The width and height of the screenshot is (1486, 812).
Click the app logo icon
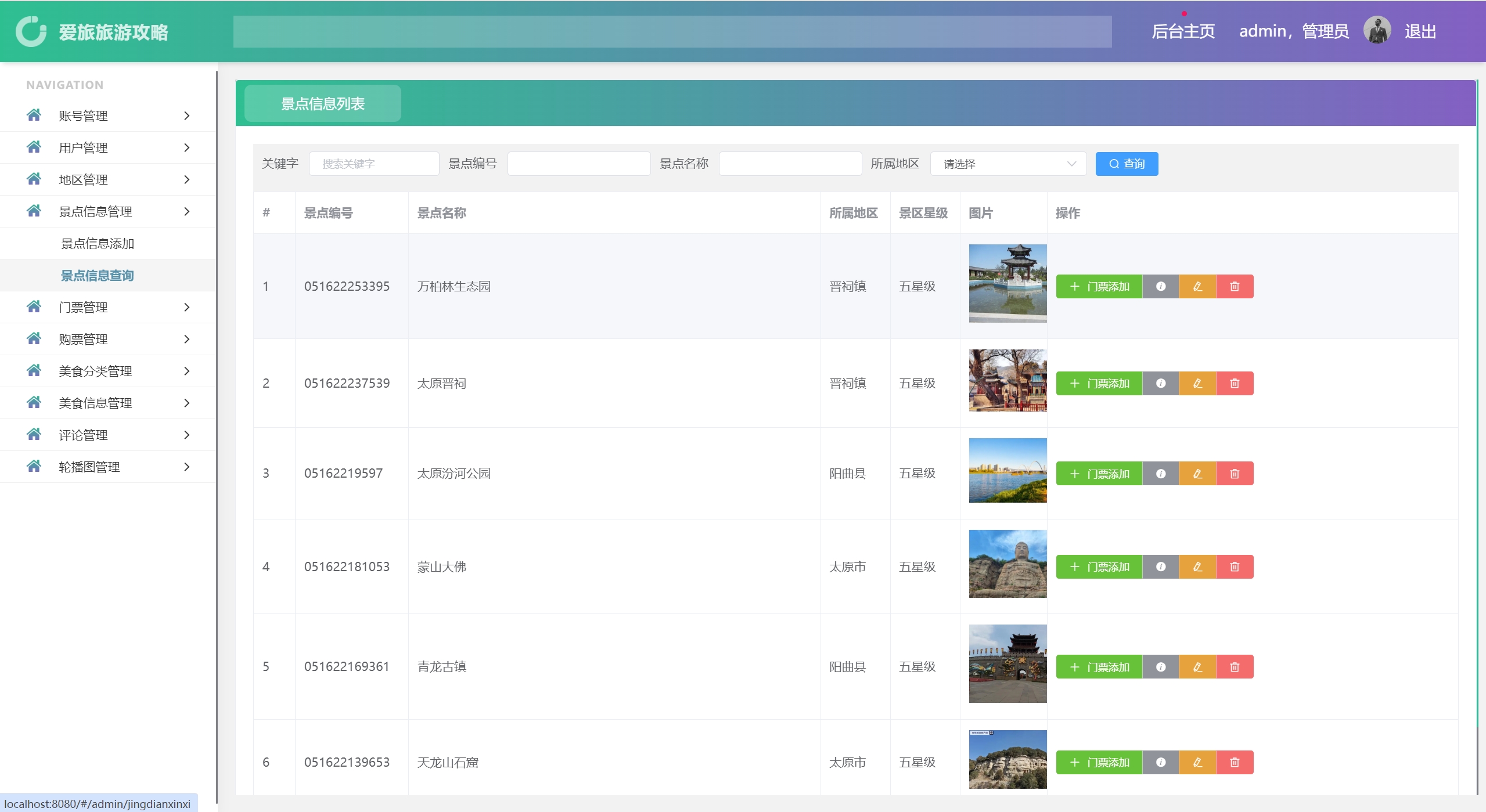click(31, 31)
